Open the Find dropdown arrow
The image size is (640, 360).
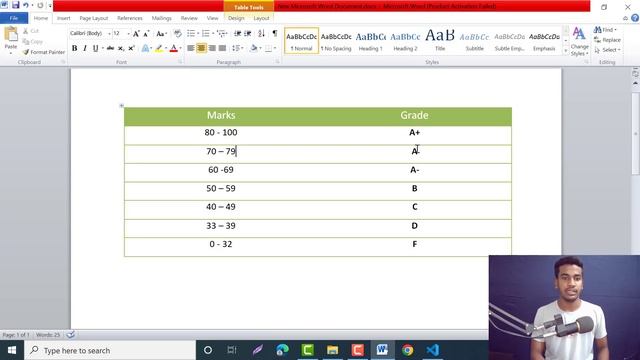pos(615,30)
